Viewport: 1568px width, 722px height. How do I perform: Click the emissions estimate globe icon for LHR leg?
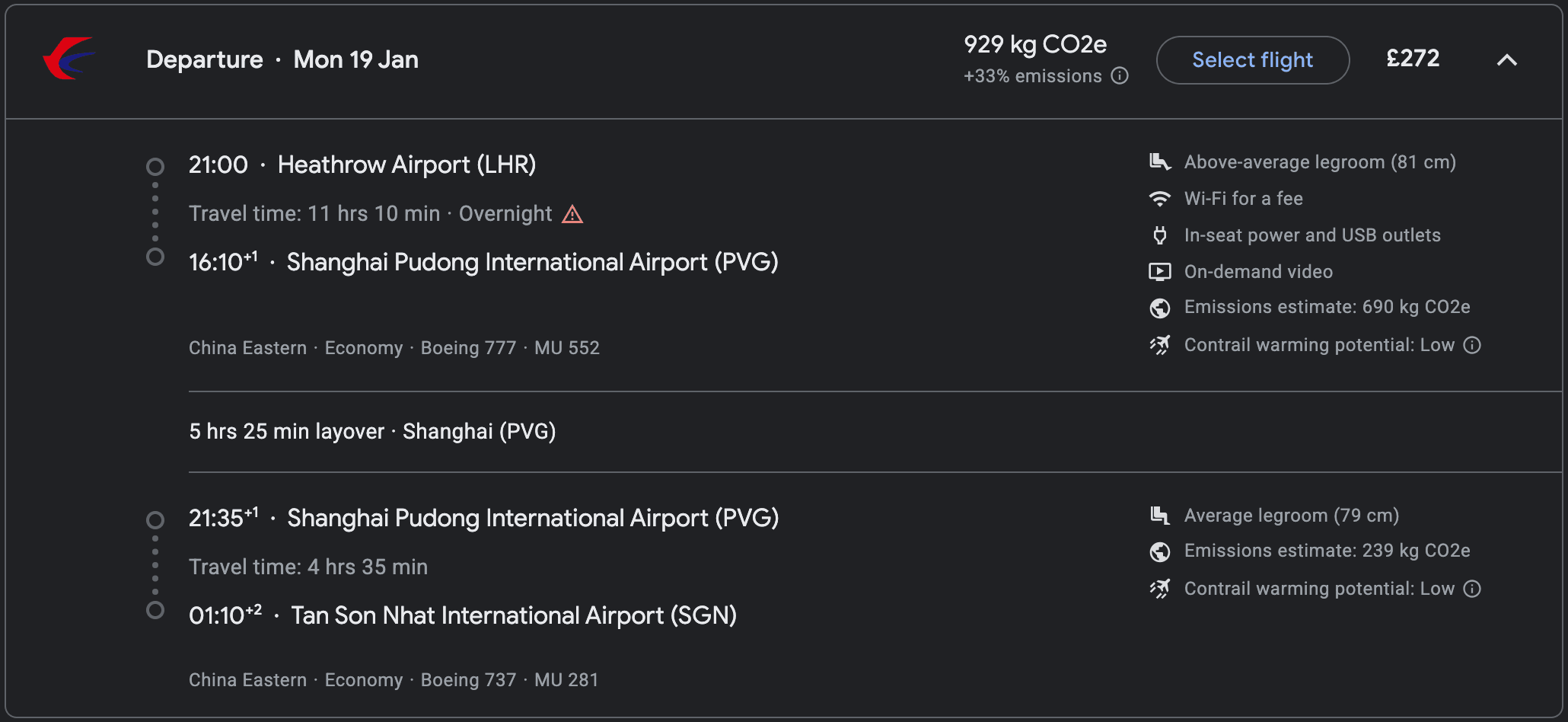tap(1160, 308)
